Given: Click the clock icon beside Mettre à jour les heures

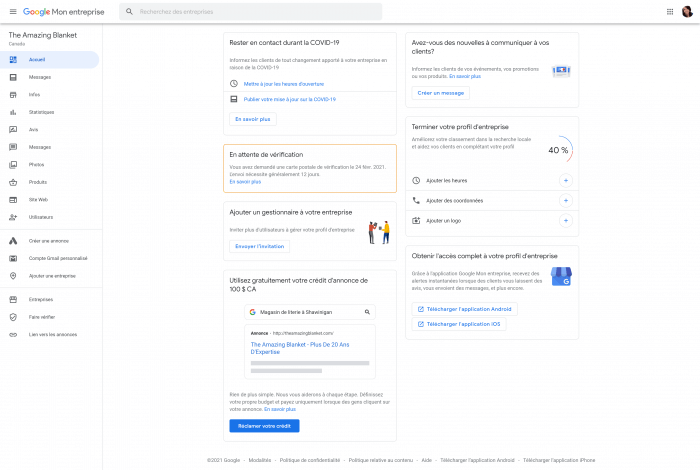Looking at the screenshot, I should [233, 83].
